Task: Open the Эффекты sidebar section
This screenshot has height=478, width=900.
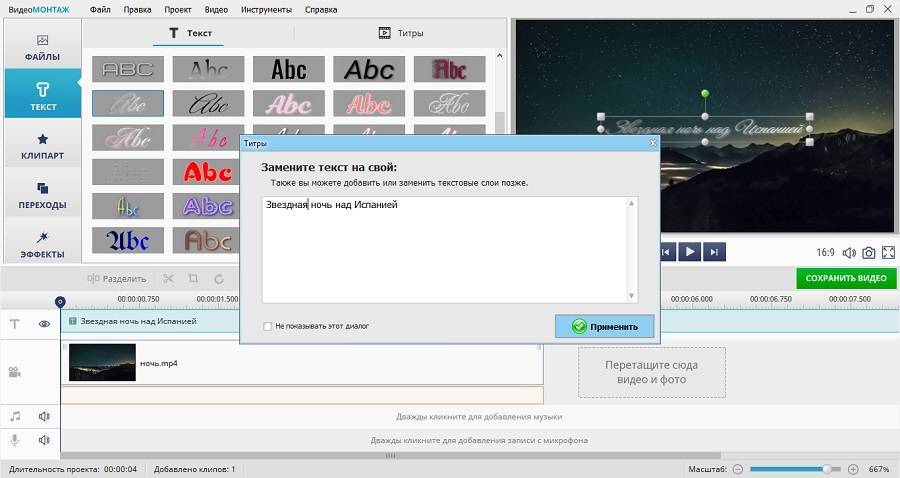Action: pyautogui.click(x=42, y=244)
